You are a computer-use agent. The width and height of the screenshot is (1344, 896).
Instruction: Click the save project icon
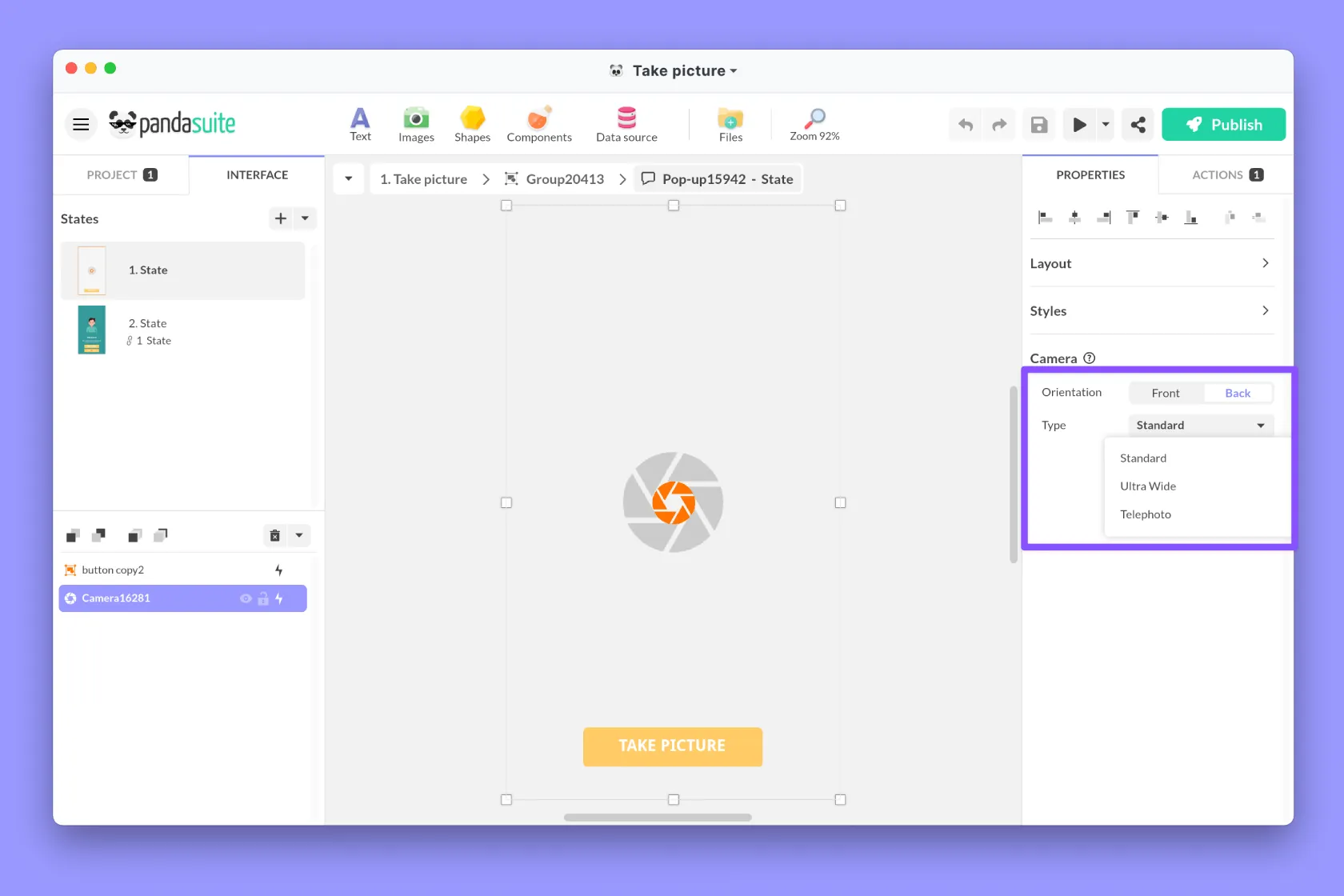pyautogui.click(x=1038, y=125)
